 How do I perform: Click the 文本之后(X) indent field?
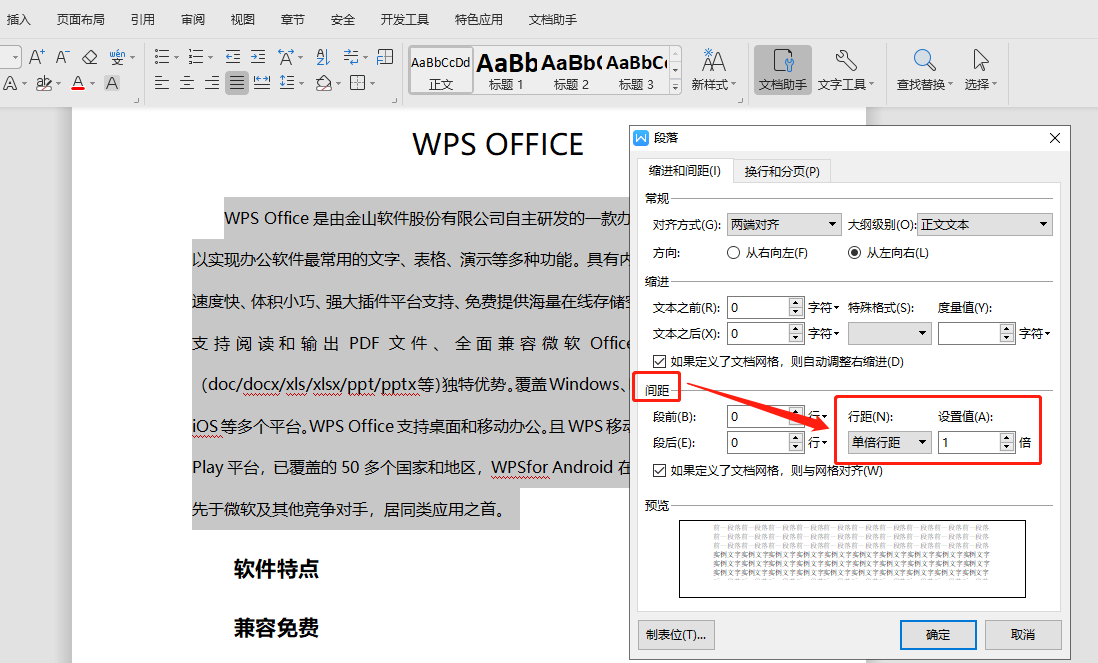758,334
